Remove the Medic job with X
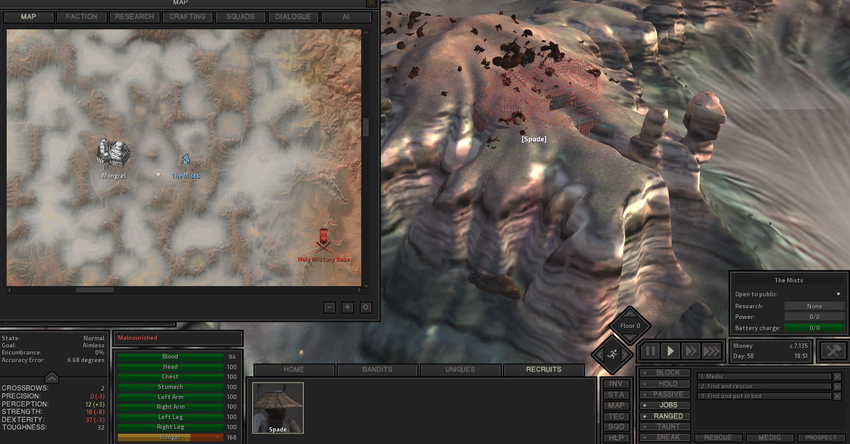This screenshot has height=444, width=850. click(x=837, y=376)
